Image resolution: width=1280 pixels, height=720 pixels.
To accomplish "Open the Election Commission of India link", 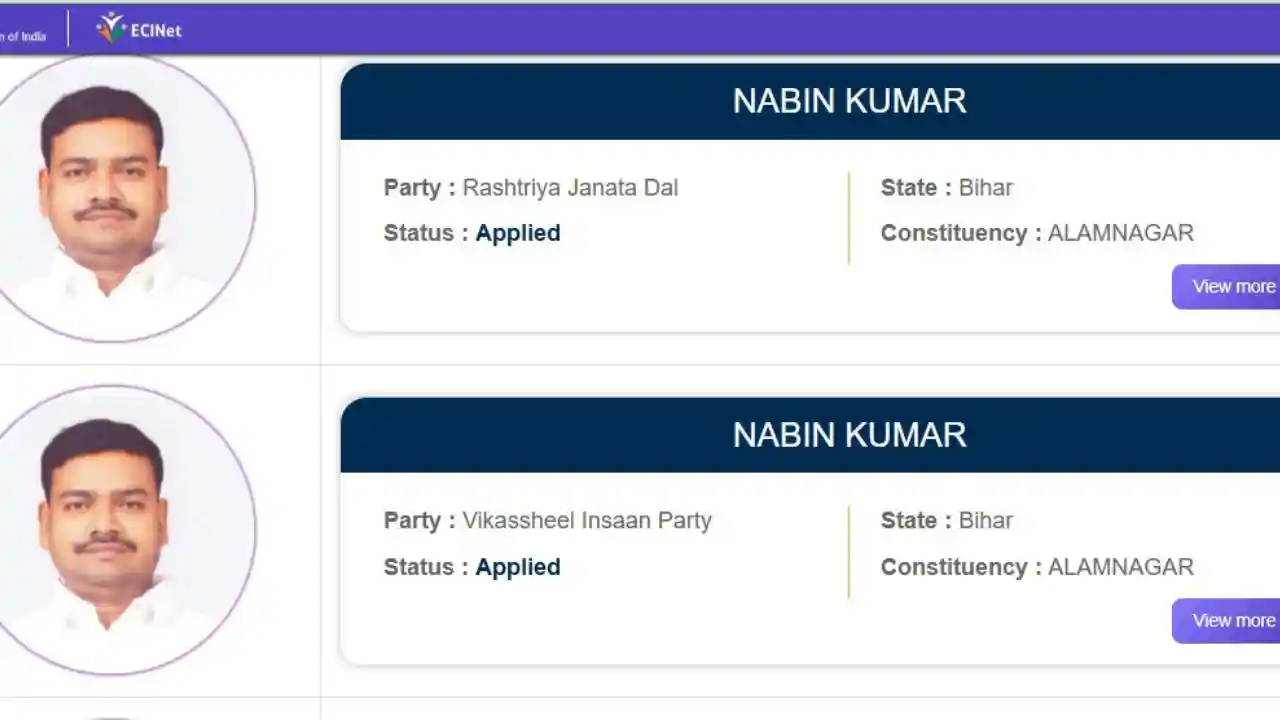I will [x=23, y=36].
